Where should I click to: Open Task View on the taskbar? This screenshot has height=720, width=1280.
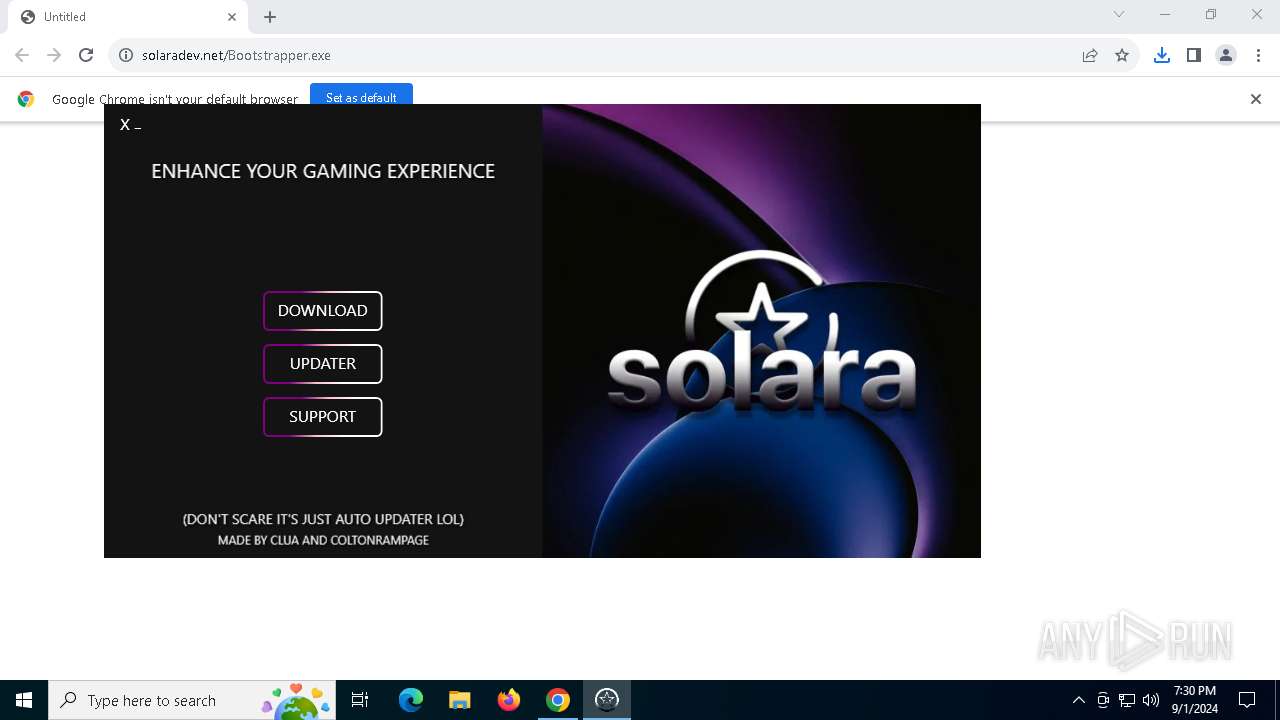pos(360,700)
